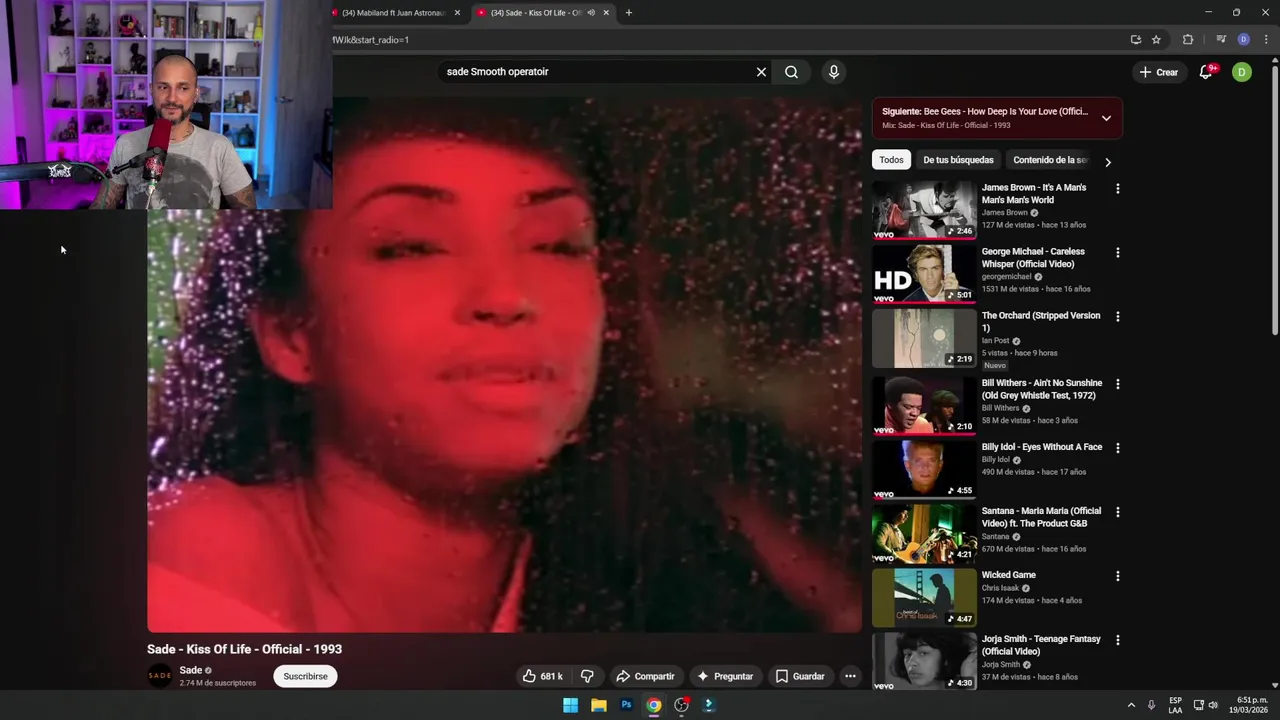
Task: Open options for The Orchard video
Action: 1118,316
